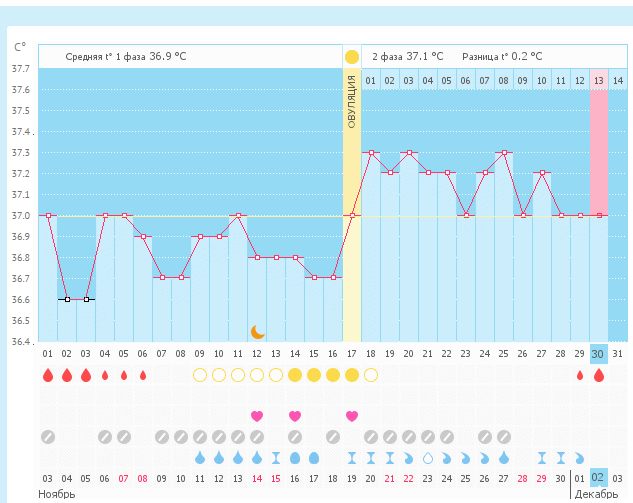The width and height of the screenshot is (633, 503).
Task: Select the empty yellow circle on cycle day 09
Action: coord(200,375)
